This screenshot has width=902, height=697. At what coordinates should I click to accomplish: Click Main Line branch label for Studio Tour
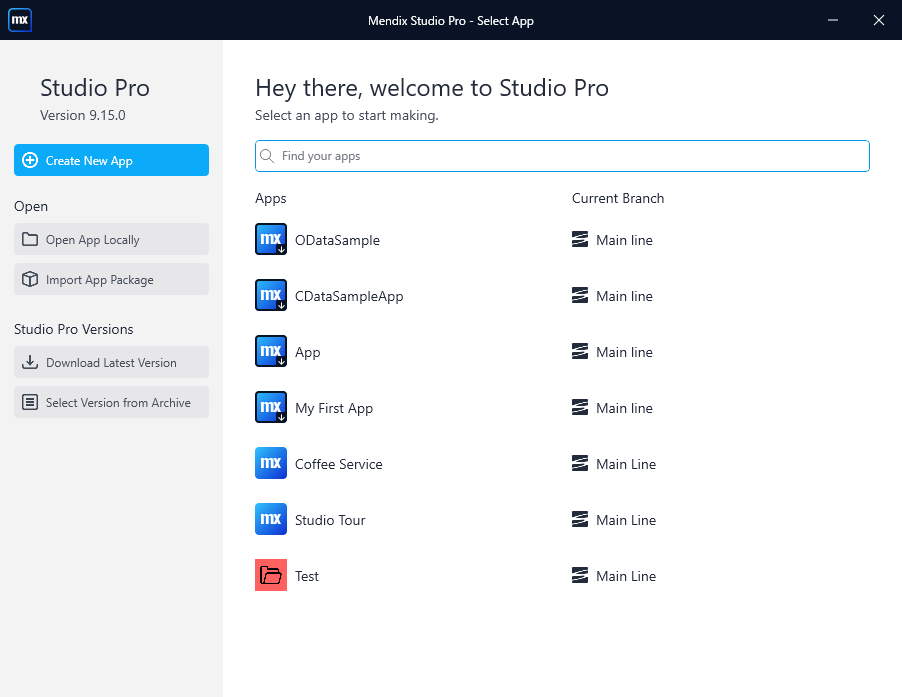pos(626,520)
